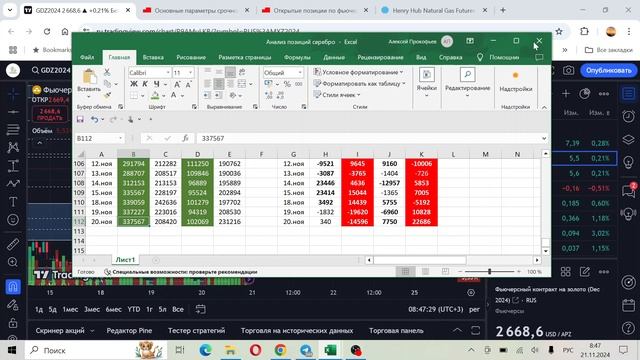
Task: Open the Данные ribbon tab
Action: coord(334,58)
